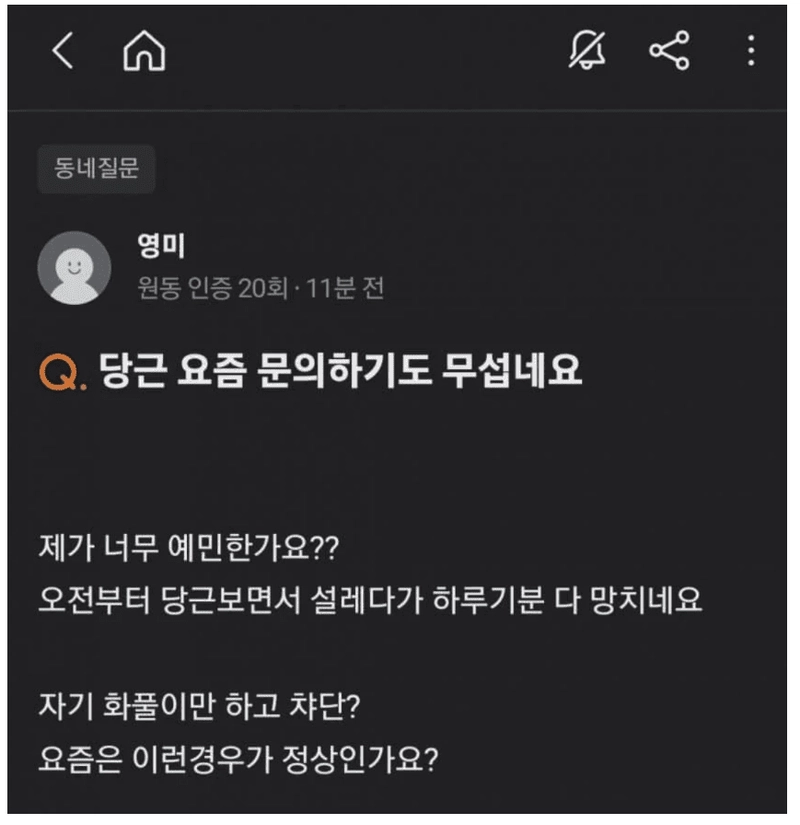Share this post via share icon
This screenshot has width=800, height=825.
pyautogui.click(x=669, y=50)
